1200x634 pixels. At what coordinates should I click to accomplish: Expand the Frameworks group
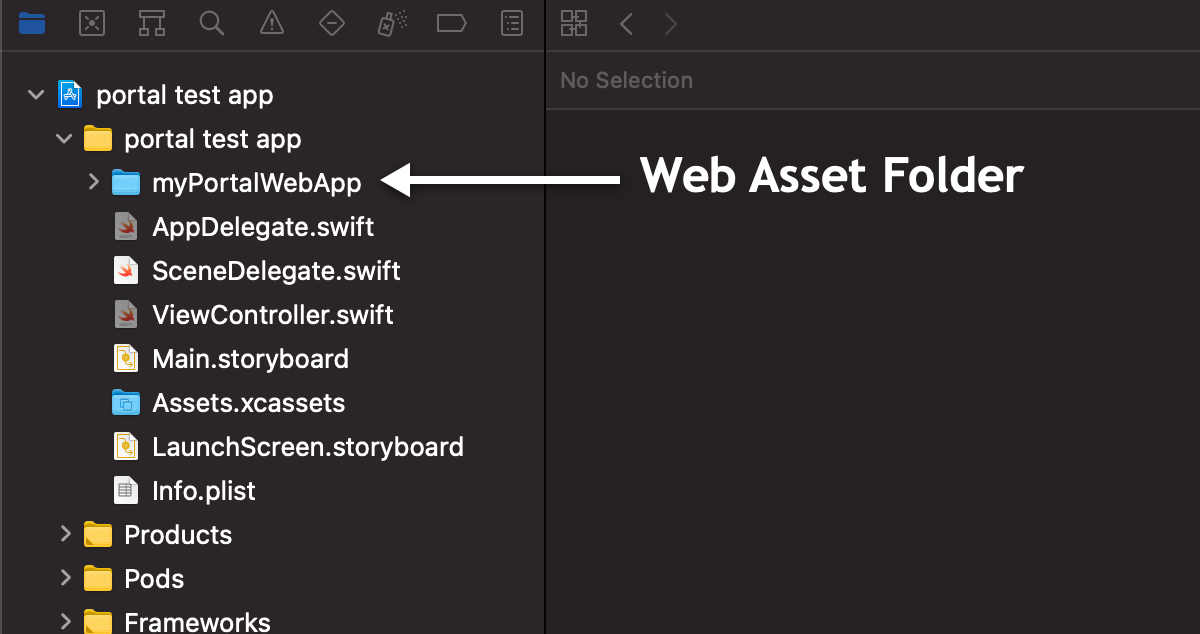(x=65, y=621)
